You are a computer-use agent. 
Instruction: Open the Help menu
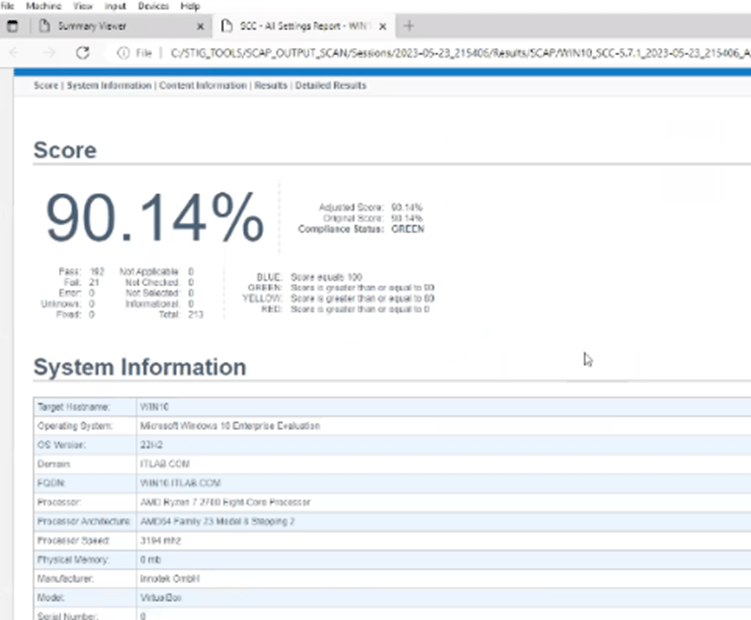(x=190, y=6)
